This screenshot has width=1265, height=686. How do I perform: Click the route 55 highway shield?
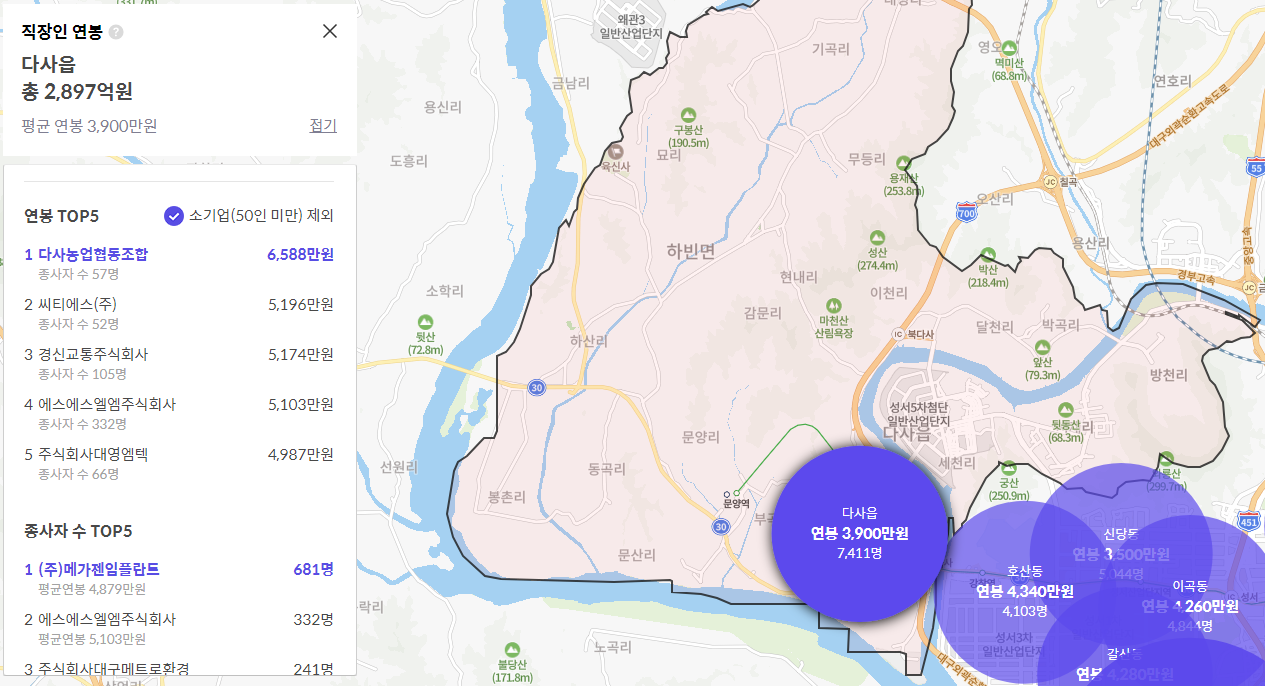click(1256, 168)
